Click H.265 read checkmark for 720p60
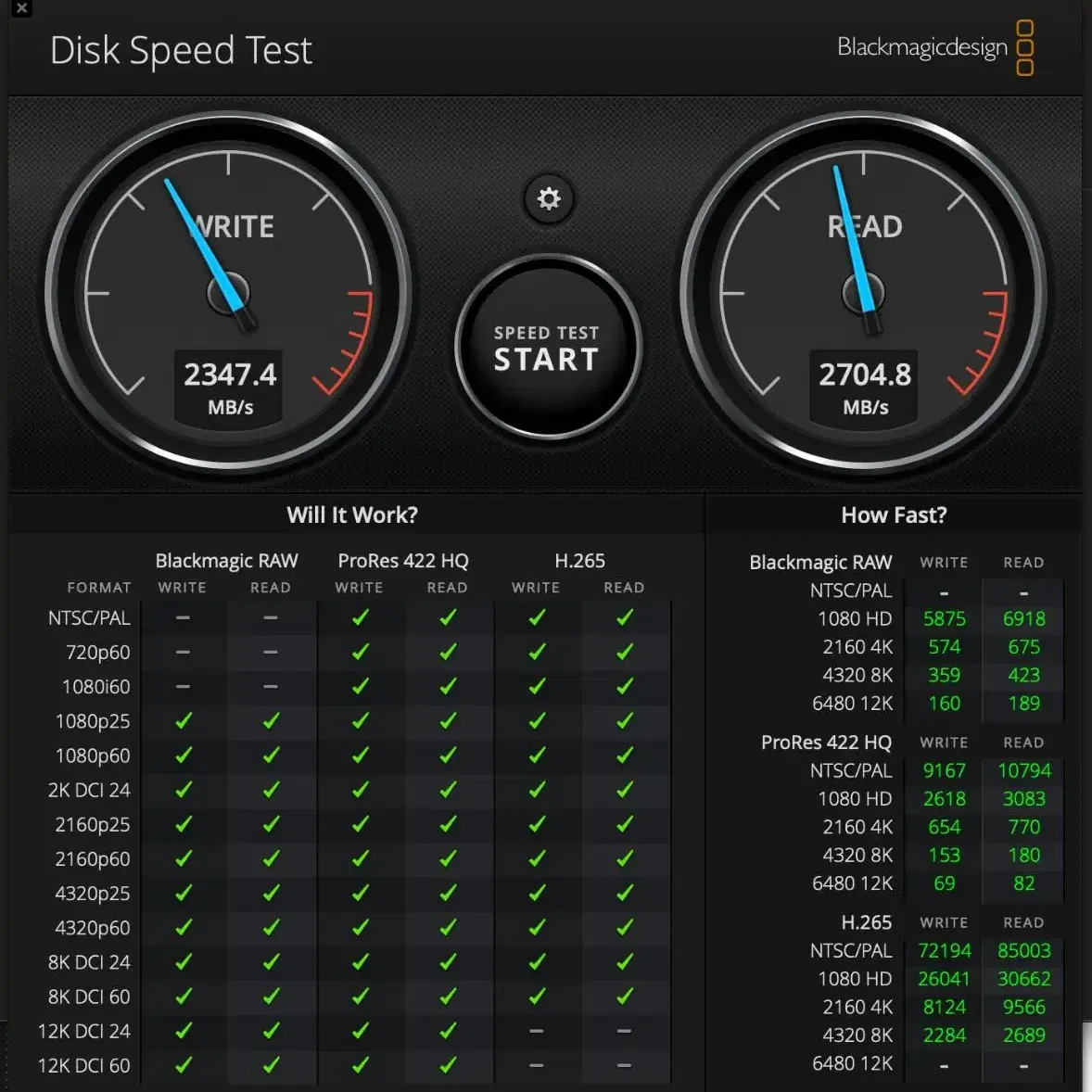This screenshot has width=1092, height=1092. pyautogui.click(x=625, y=652)
